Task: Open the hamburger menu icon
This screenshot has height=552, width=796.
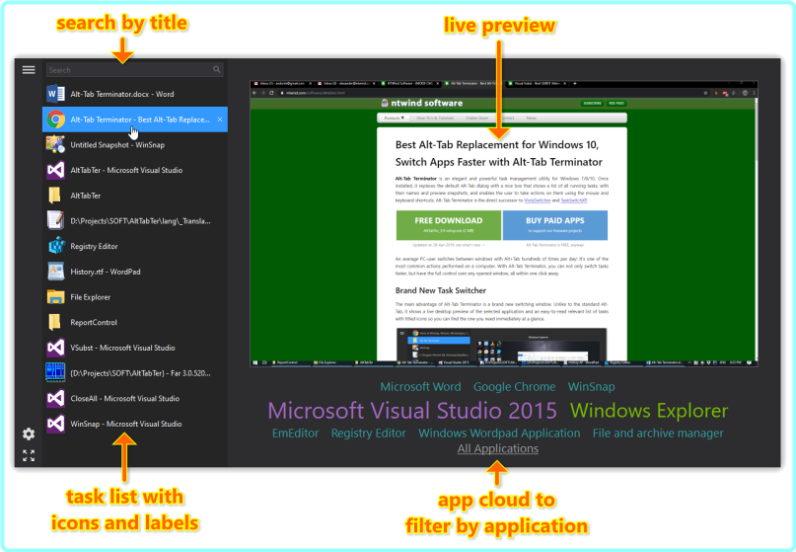Action: 28,70
